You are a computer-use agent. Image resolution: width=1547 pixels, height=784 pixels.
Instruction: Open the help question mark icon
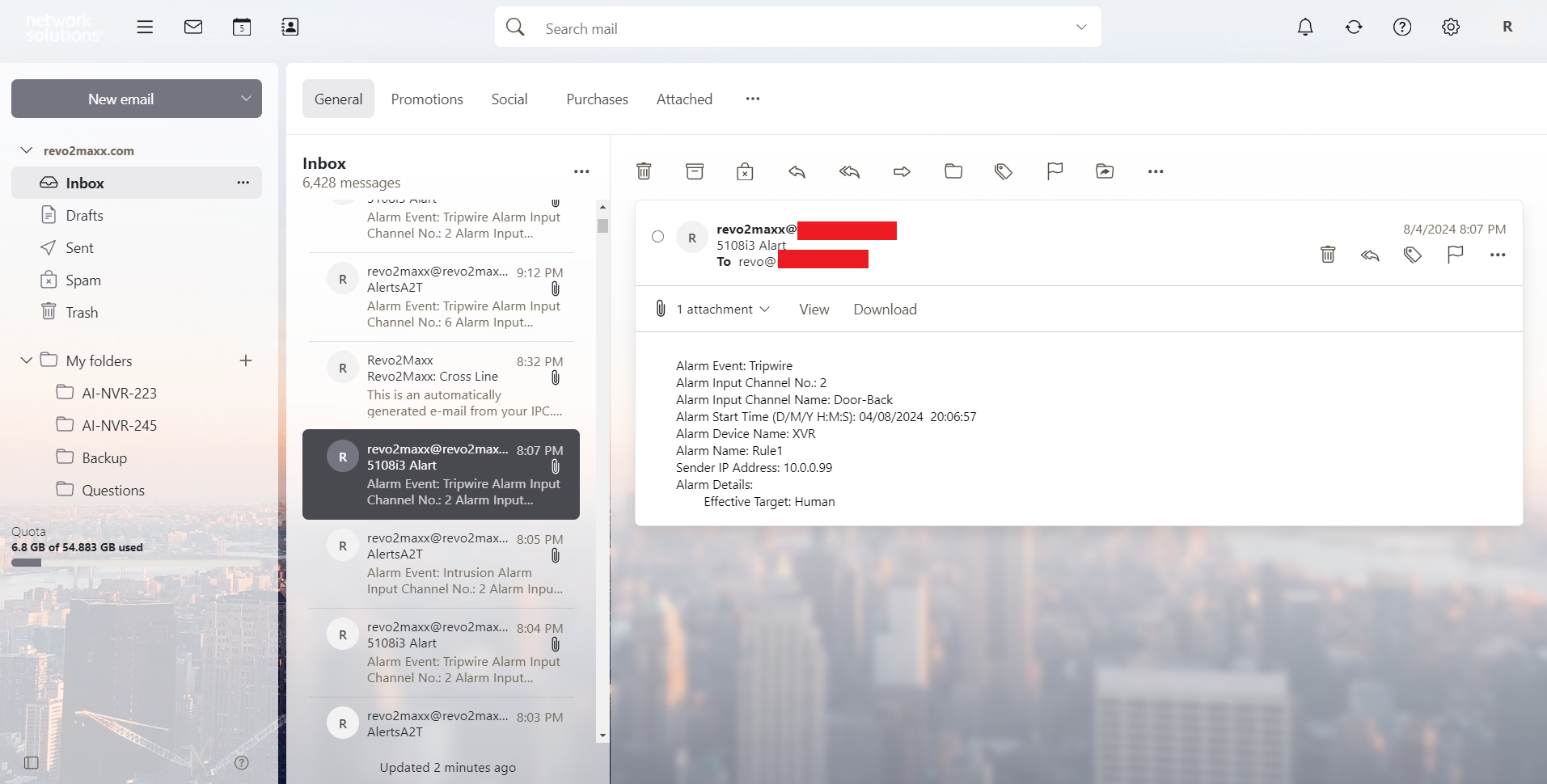1402,27
